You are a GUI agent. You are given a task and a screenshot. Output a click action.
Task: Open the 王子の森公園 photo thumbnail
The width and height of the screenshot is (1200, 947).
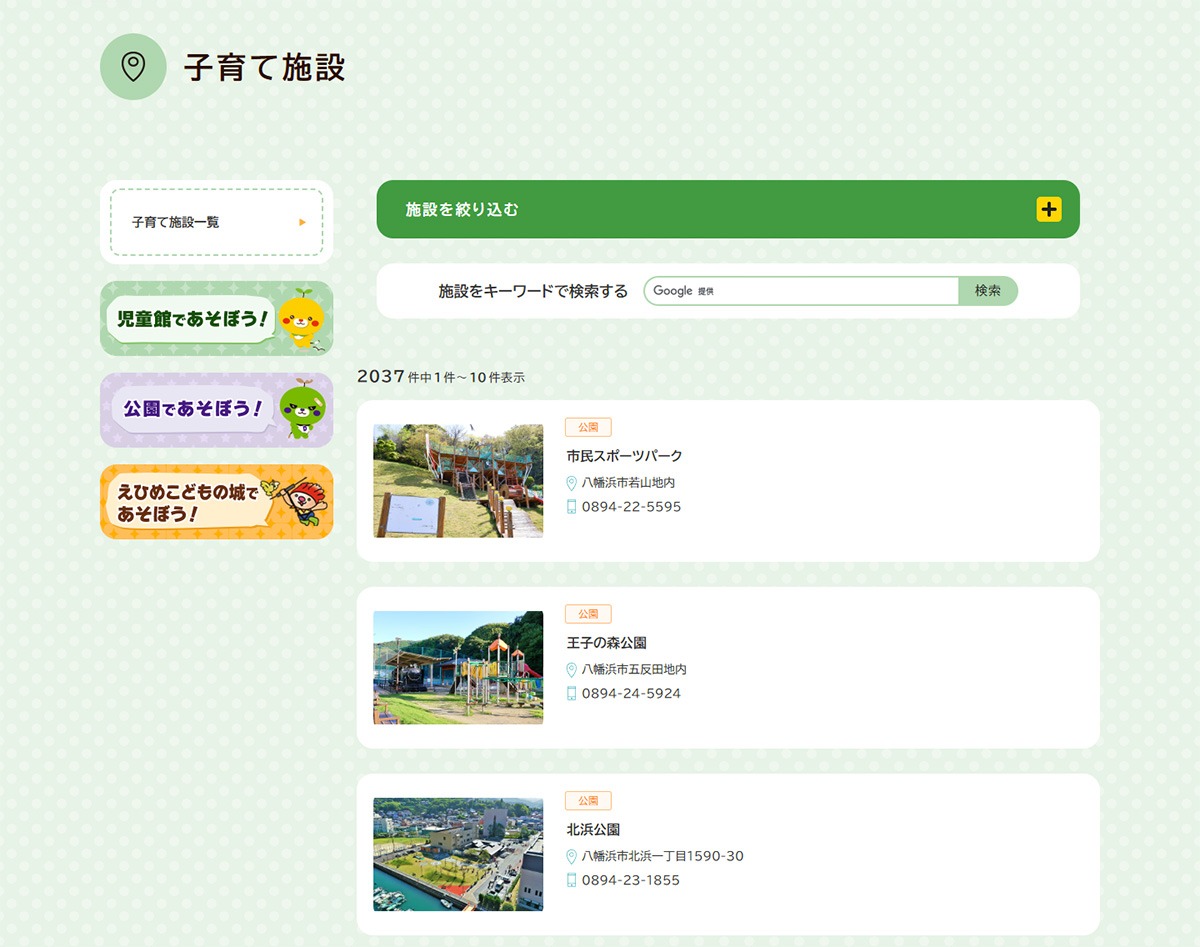click(458, 667)
